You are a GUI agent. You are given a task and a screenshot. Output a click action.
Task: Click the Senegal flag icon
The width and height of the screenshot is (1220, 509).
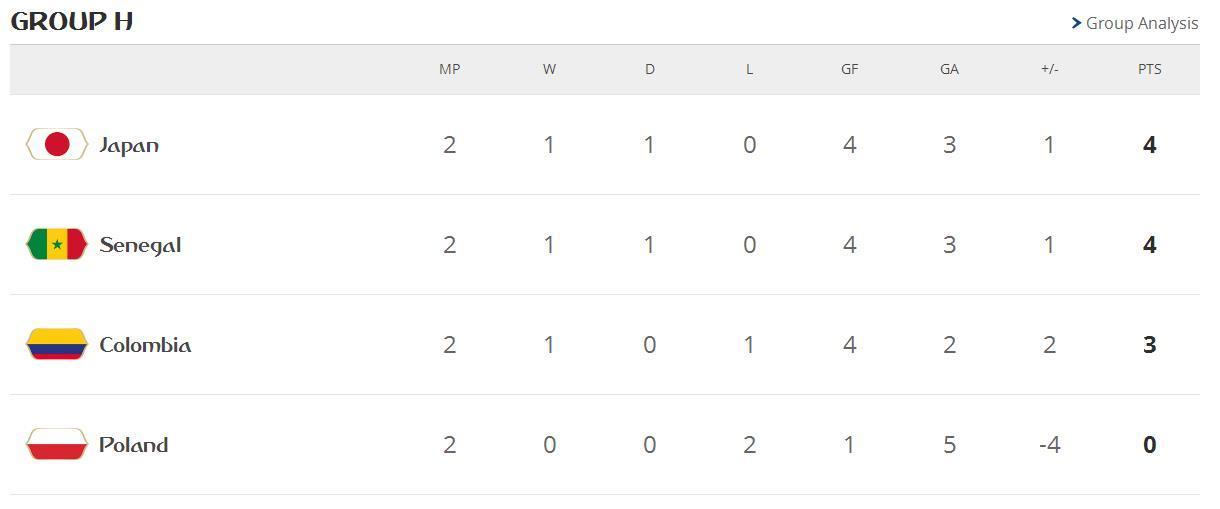[x=57, y=245]
